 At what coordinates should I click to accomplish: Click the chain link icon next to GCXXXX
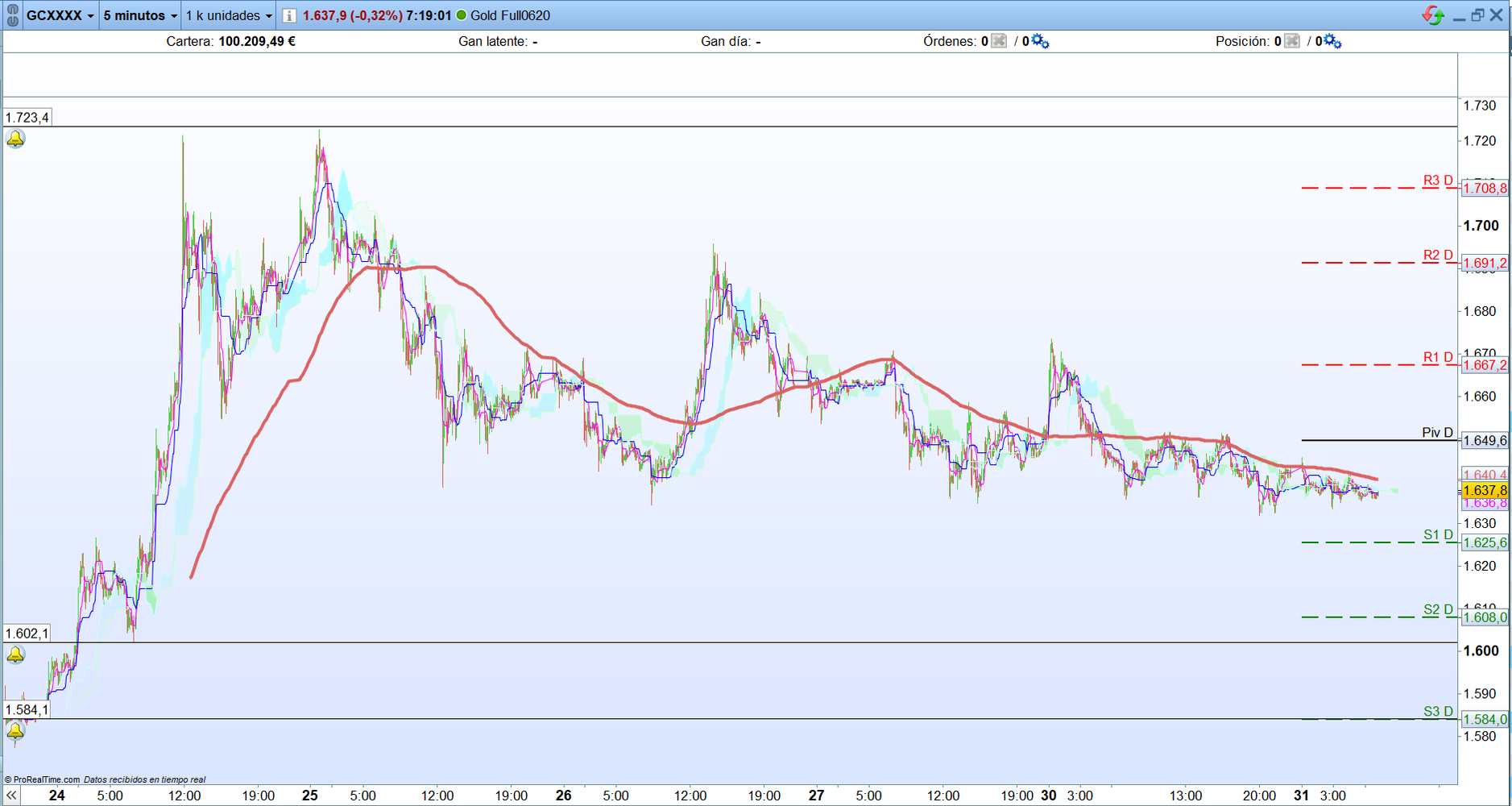pos(12,15)
